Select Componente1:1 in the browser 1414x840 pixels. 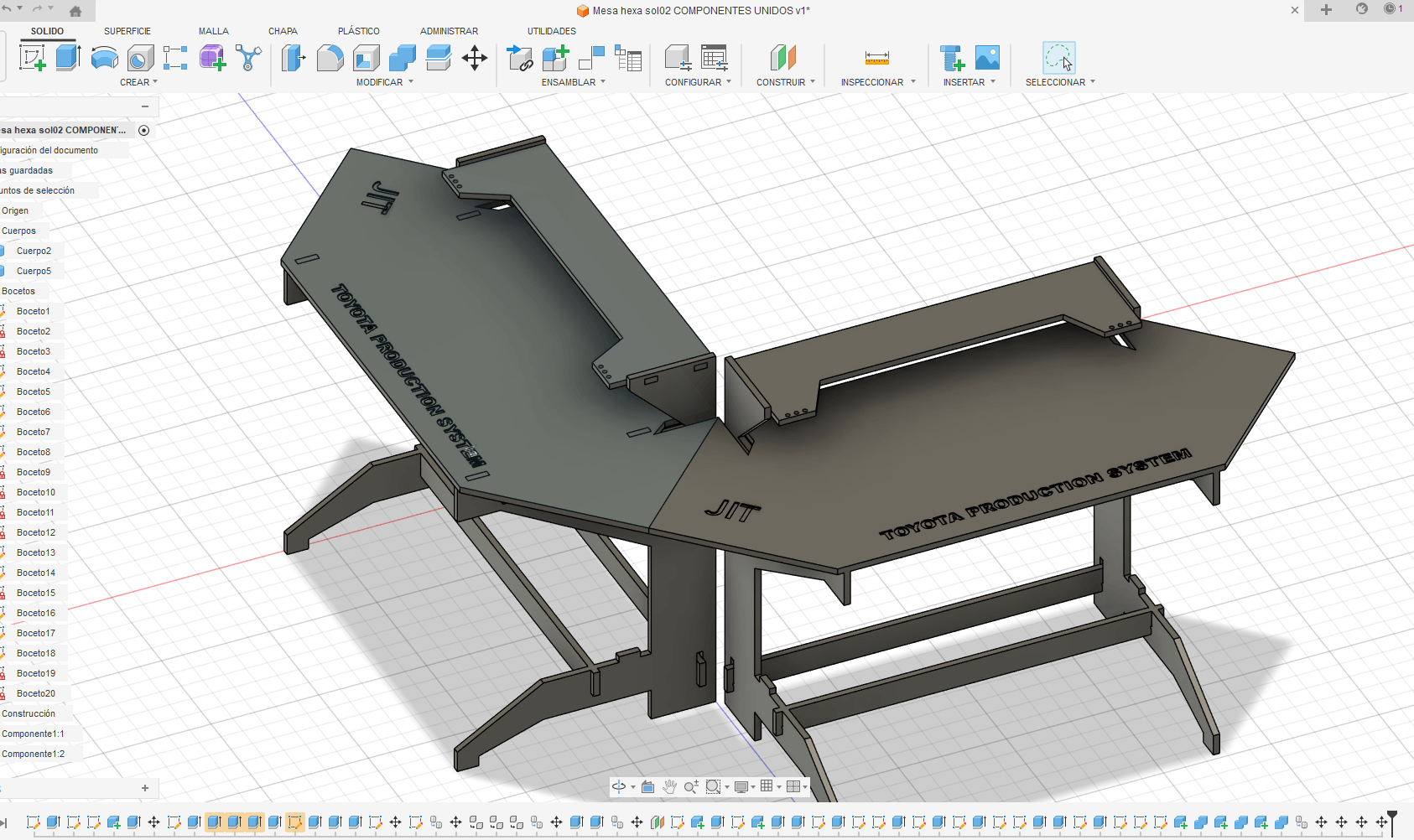point(33,734)
